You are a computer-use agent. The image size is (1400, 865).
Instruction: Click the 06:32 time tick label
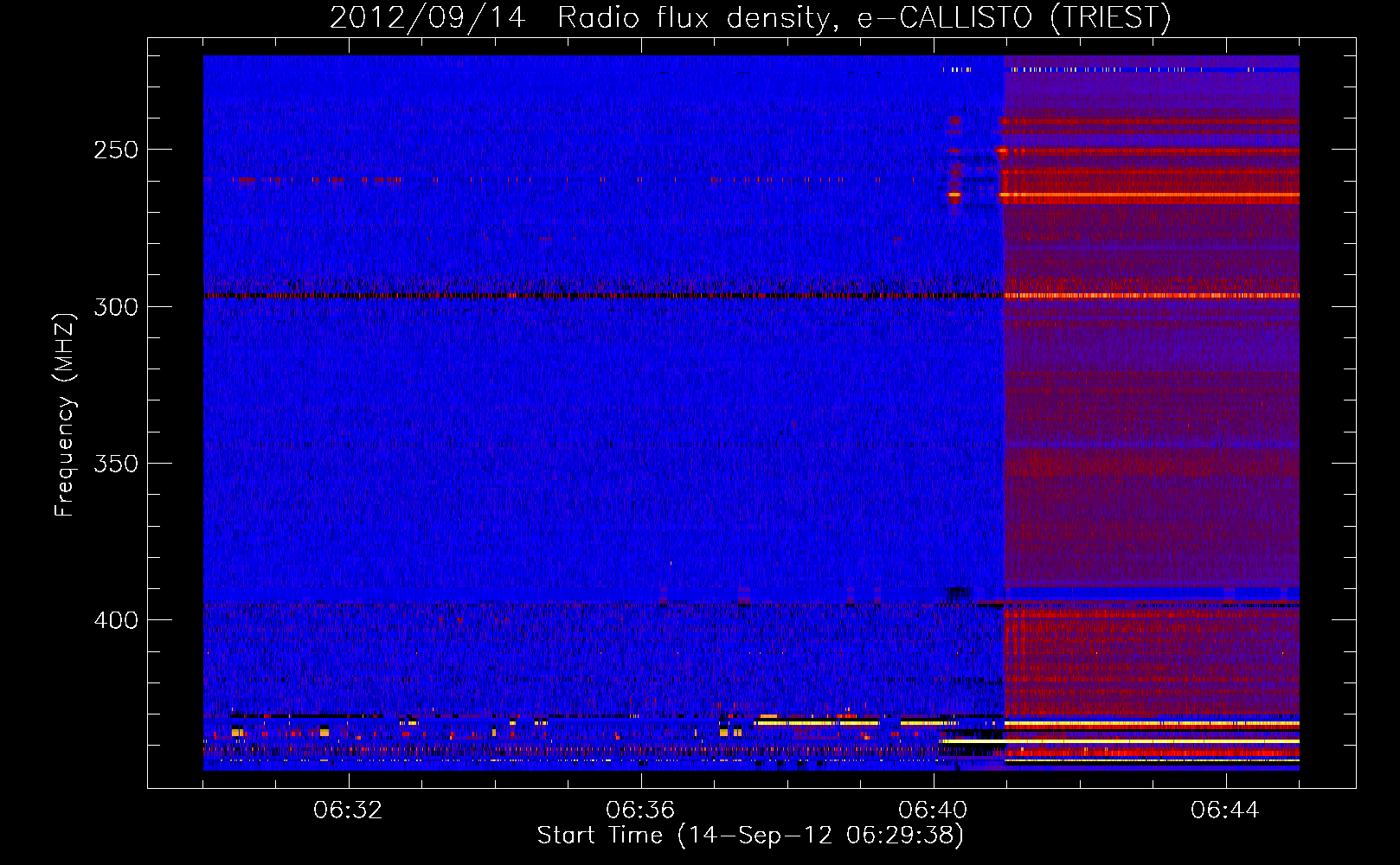(x=348, y=811)
